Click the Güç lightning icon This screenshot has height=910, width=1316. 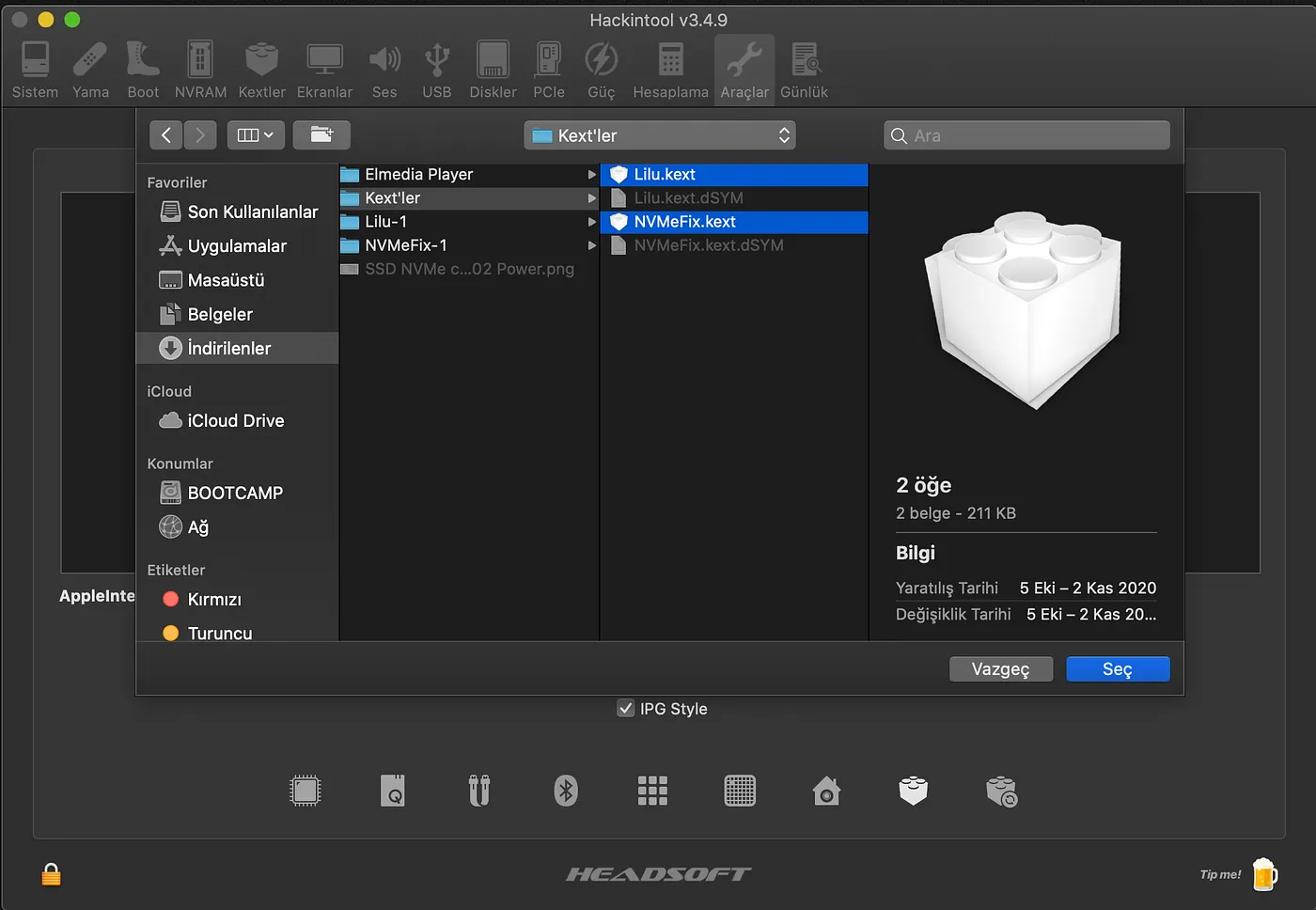pyautogui.click(x=602, y=60)
